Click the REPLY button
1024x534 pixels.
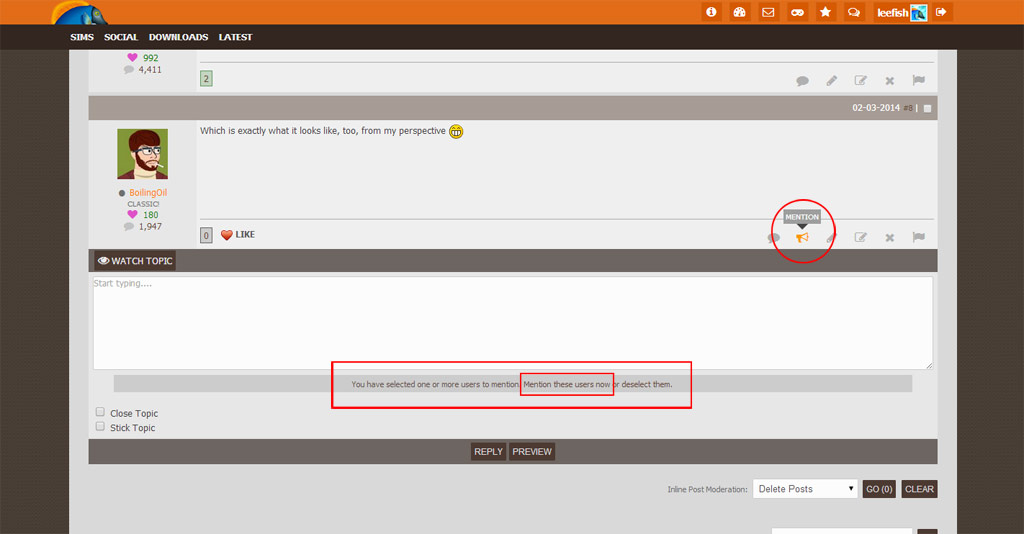tap(488, 452)
